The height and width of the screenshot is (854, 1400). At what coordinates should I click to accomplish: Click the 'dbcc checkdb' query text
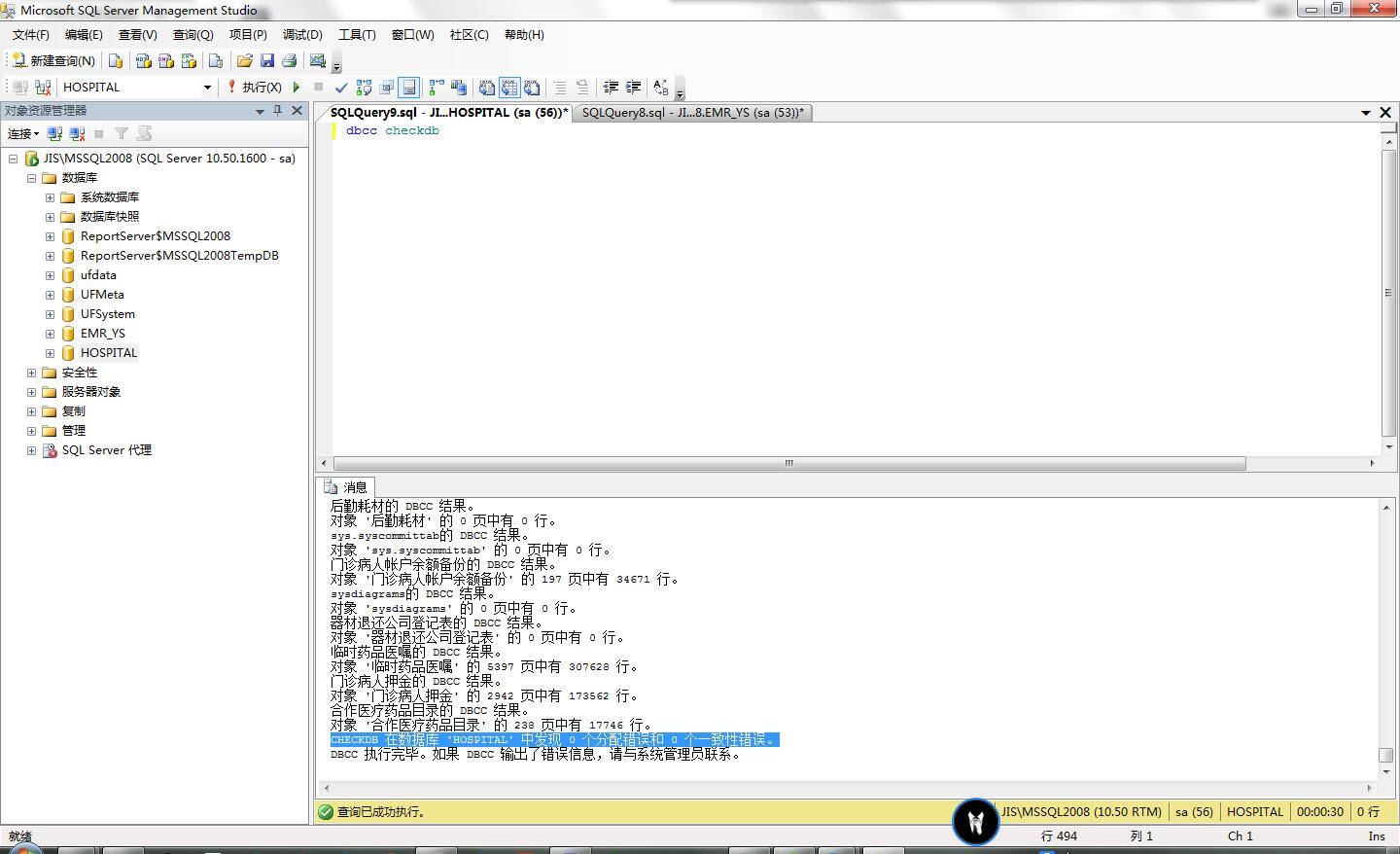click(x=393, y=130)
